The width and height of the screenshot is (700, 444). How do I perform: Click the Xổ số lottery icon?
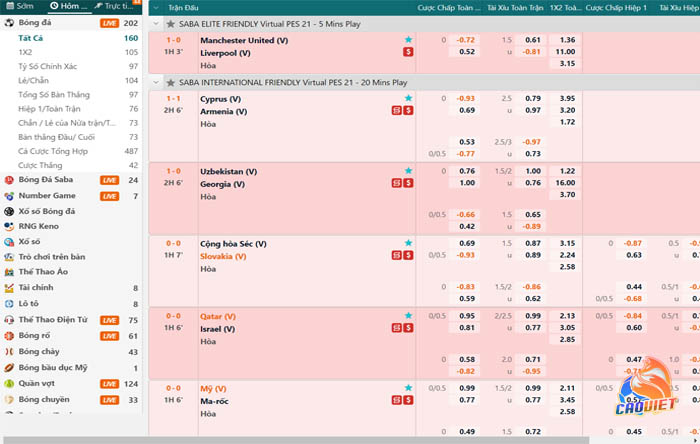(x=9, y=242)
